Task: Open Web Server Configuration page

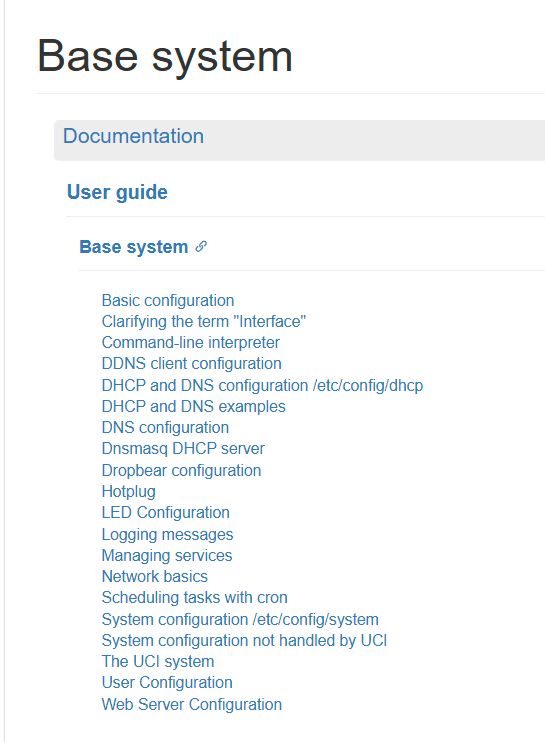Action: [192, 705]
